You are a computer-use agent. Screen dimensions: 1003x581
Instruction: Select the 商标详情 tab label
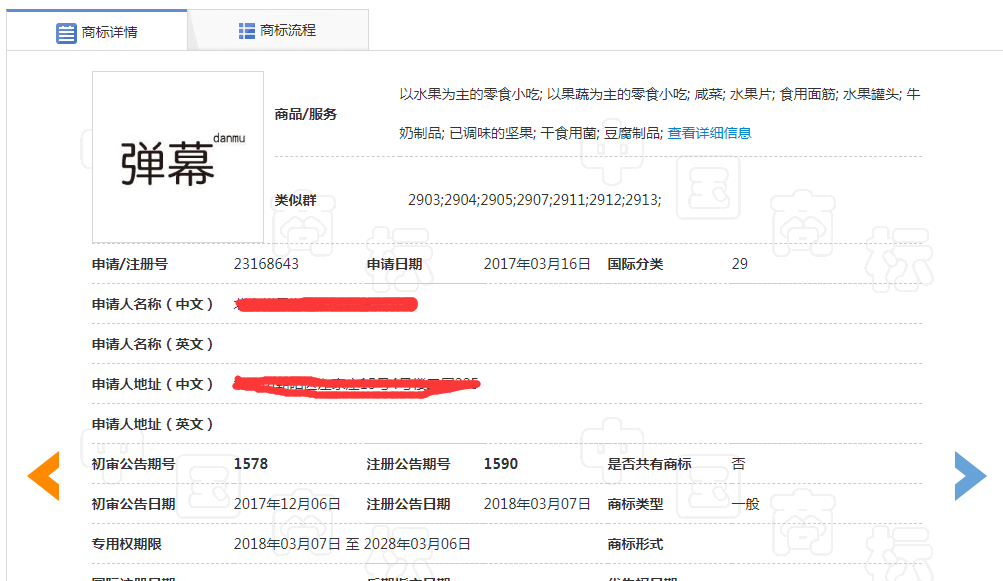[x=110, y=32]
